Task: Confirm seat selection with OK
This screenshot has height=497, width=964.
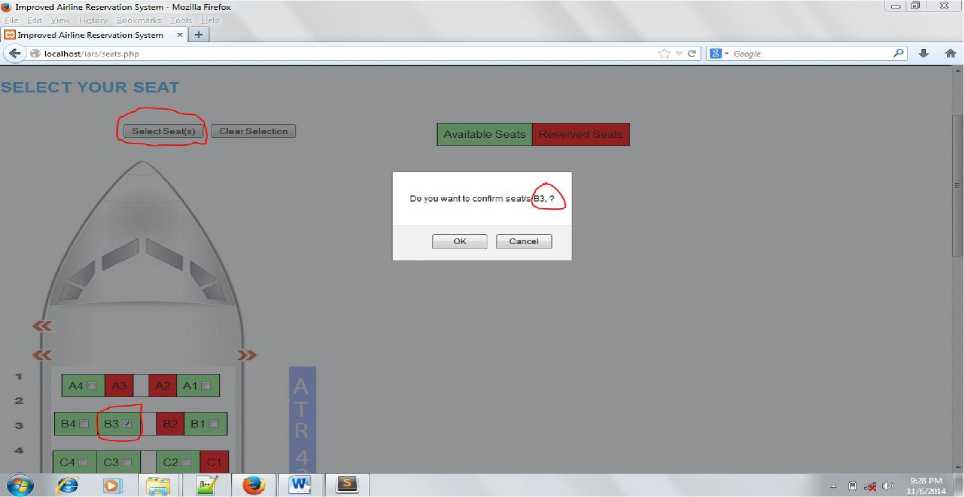Action: [459, 241]
